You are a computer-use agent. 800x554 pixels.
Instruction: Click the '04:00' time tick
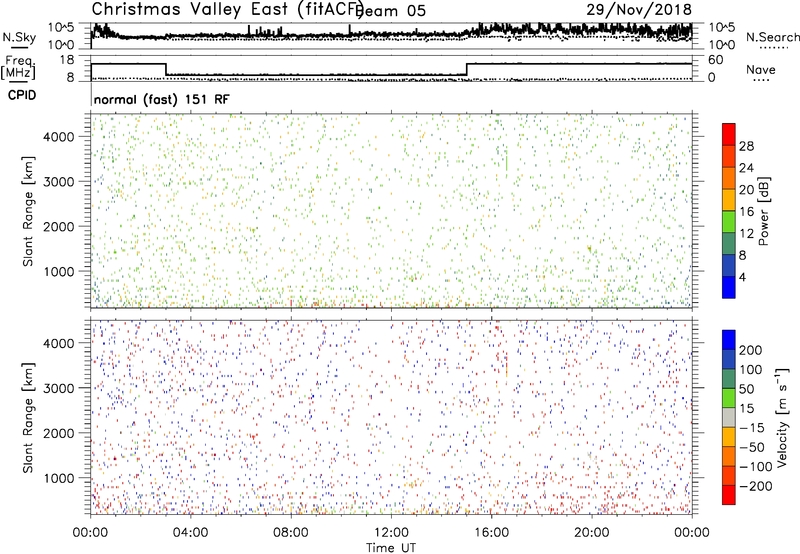(190, 533)
